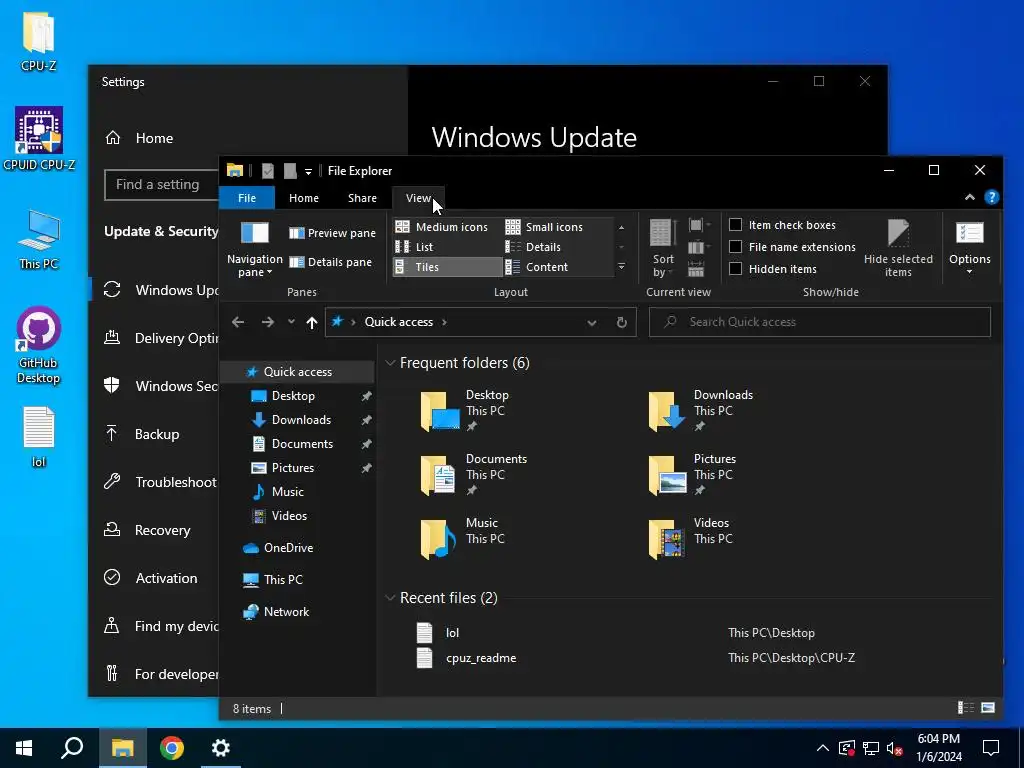Select the Pictures folder tile
The image size is (1024, 768).
point(692,474)
